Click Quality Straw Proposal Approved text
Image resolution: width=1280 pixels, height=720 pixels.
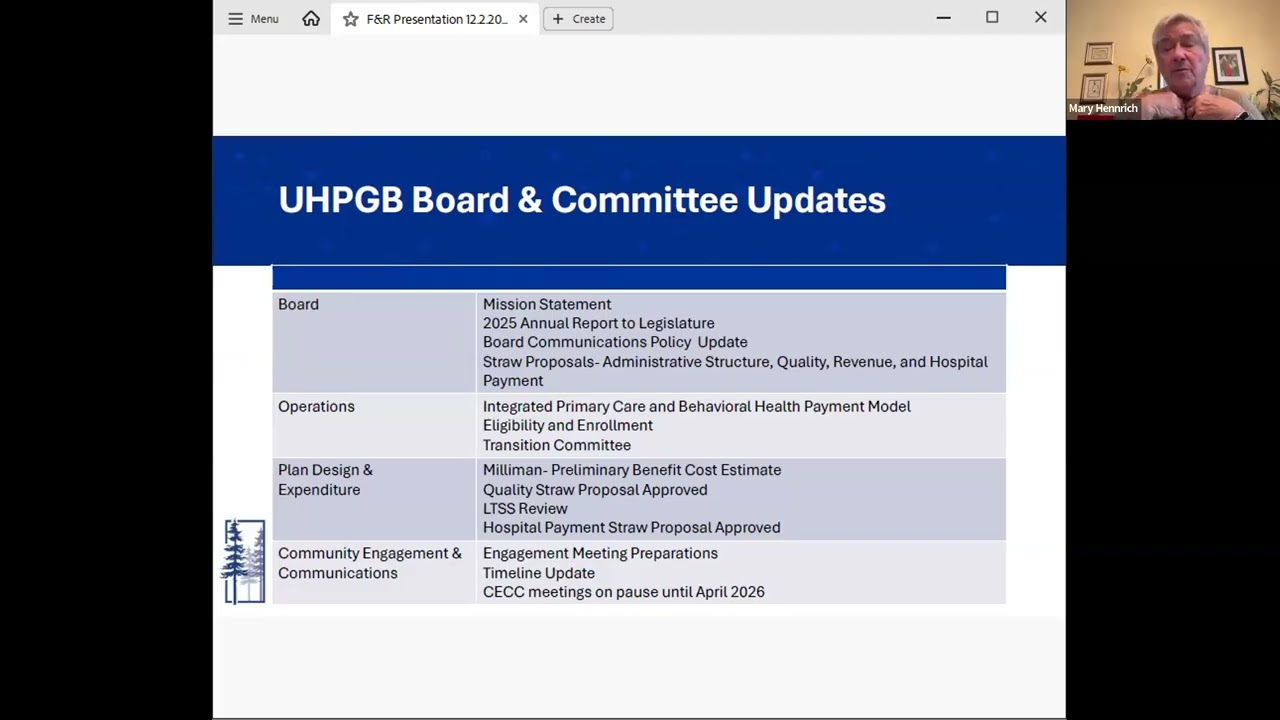click(x=595, y=489)
